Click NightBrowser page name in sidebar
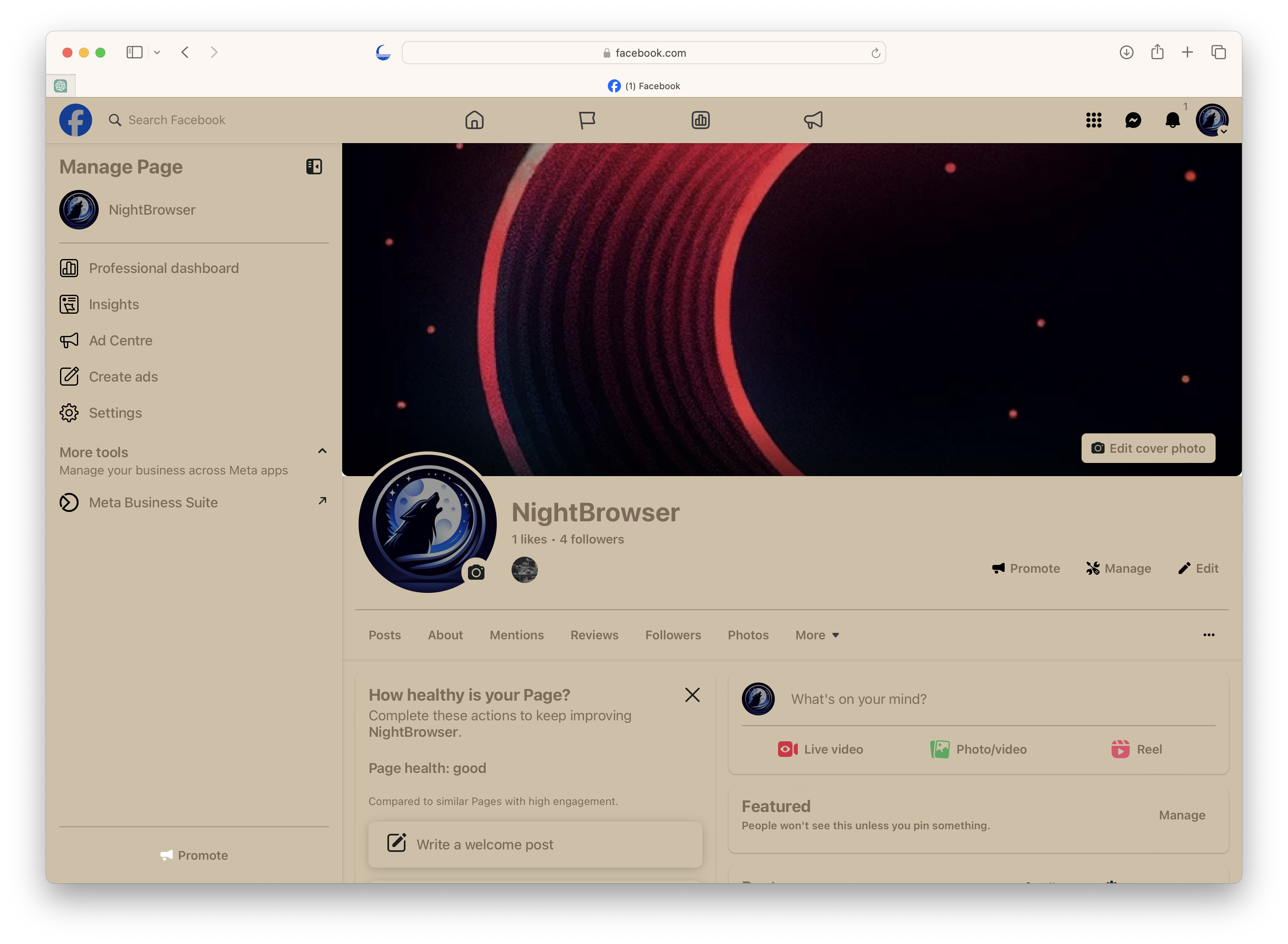This screenshot has width=1288, height=944. [152, 210]
